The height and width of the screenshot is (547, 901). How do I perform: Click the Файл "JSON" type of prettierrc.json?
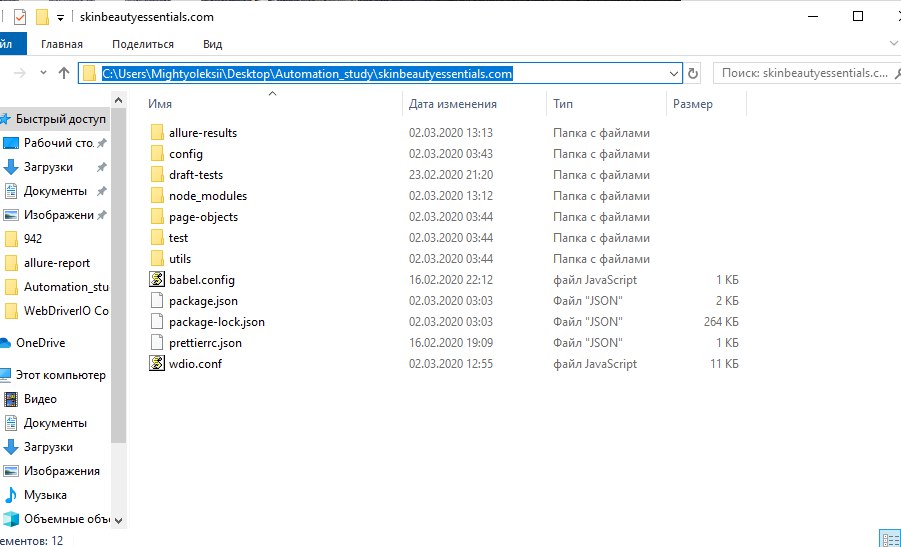pyautogui.click(x=588, y=343)
